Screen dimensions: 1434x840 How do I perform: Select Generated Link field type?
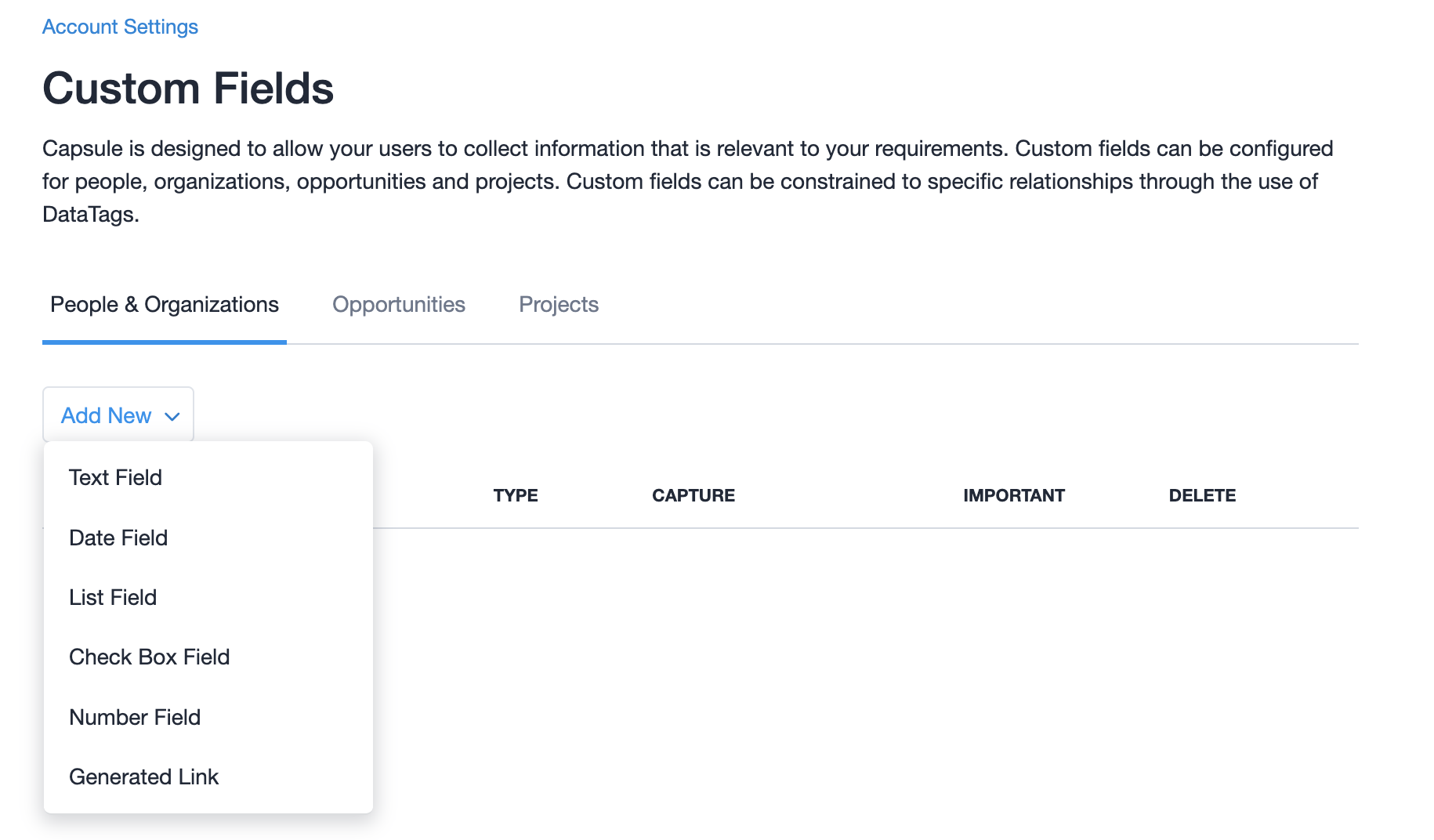tap(143, 777)
